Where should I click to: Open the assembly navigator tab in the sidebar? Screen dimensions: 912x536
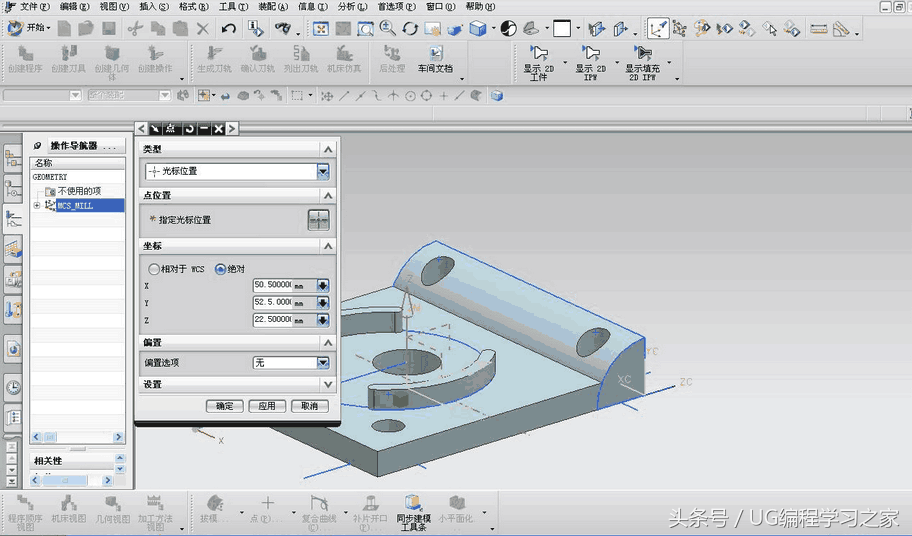click(x=13, y=158)
